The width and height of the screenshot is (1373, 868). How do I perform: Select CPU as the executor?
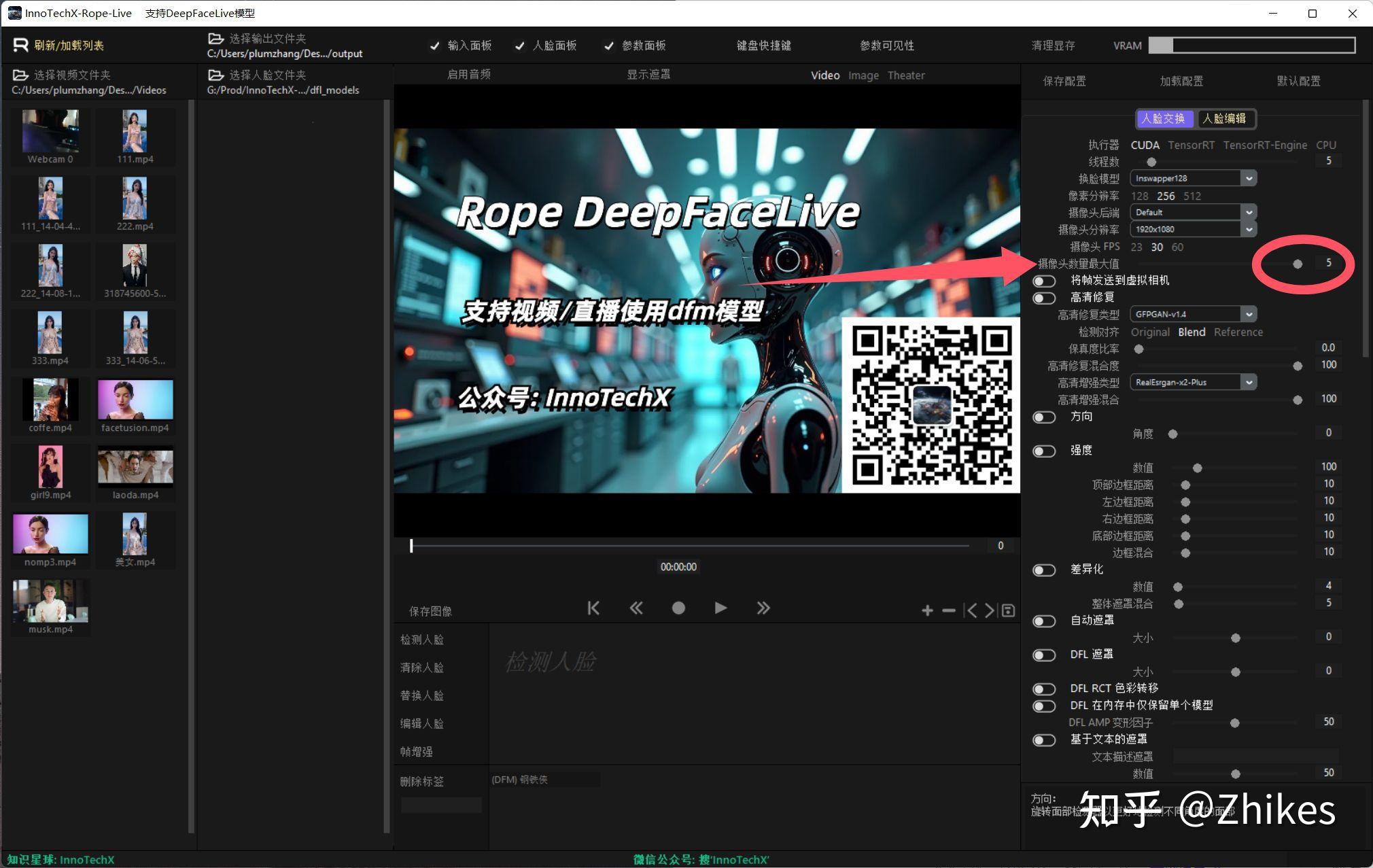(x=1326, y=145)
